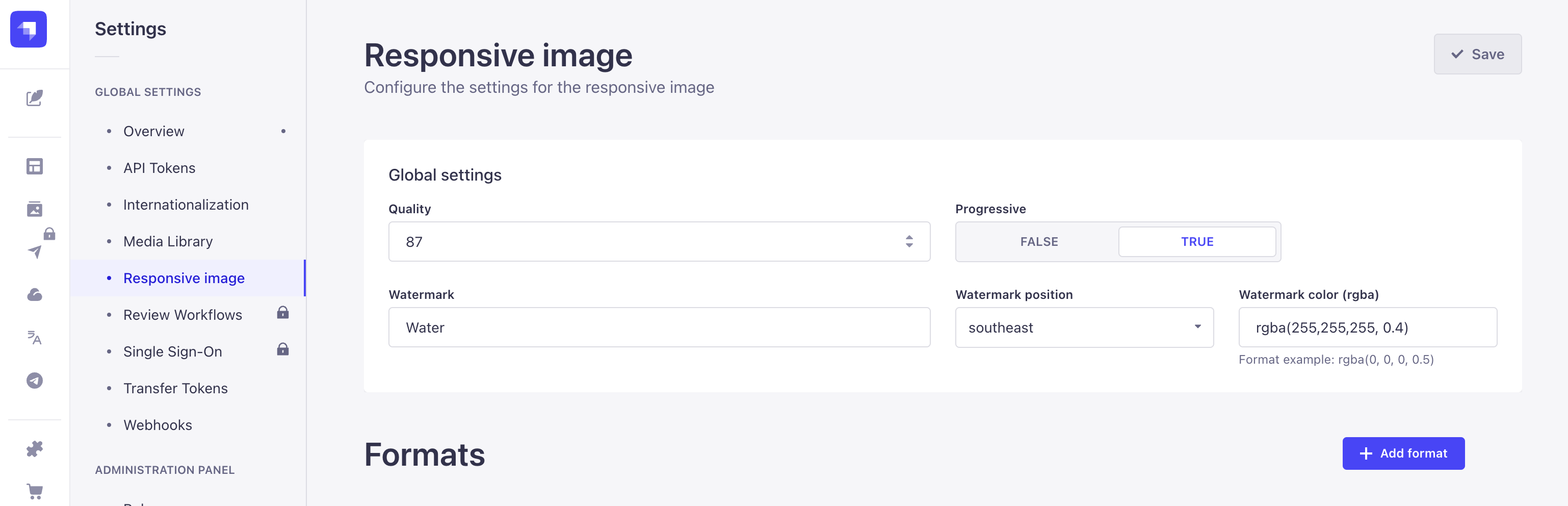Open the Plugins puzzle icon
This screenshot has width=1568, height=506.
tap(35, 449)
